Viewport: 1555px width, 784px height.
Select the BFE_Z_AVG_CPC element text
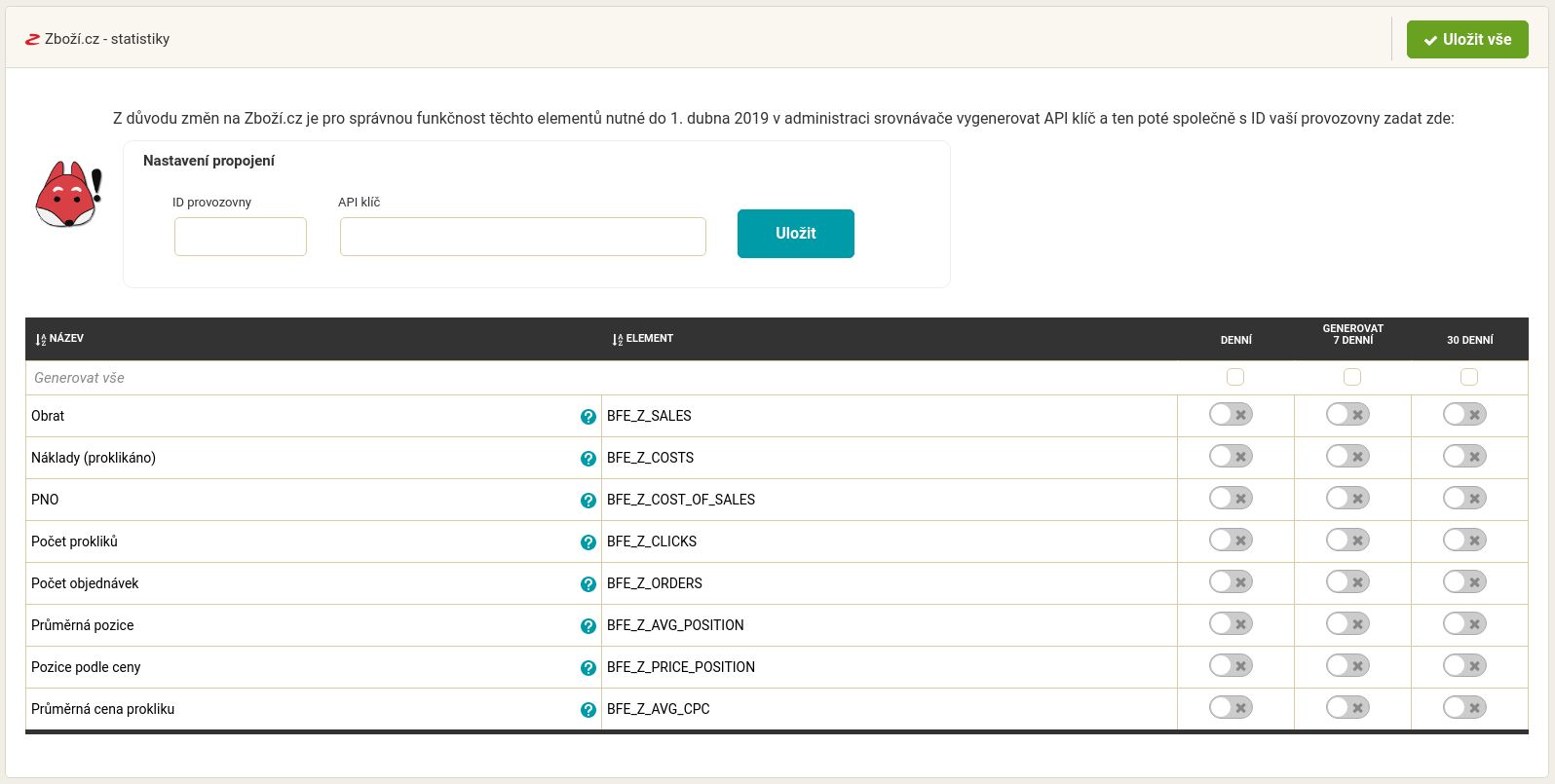[x=659, y=709]
